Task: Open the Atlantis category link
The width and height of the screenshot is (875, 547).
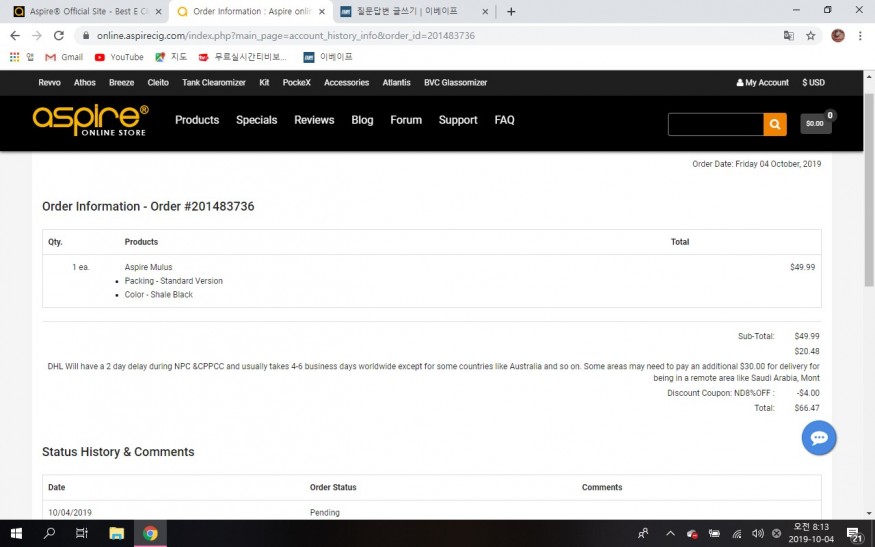Action: (396, 83)
